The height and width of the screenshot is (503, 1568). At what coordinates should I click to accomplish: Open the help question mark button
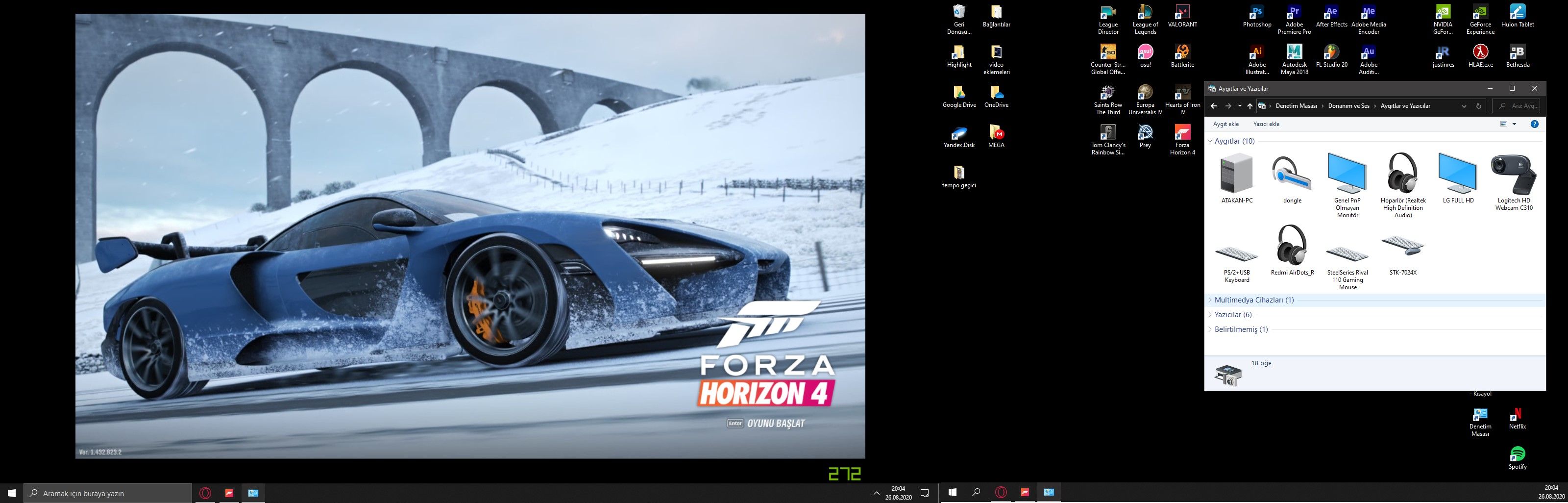(x=1535, y=124)
